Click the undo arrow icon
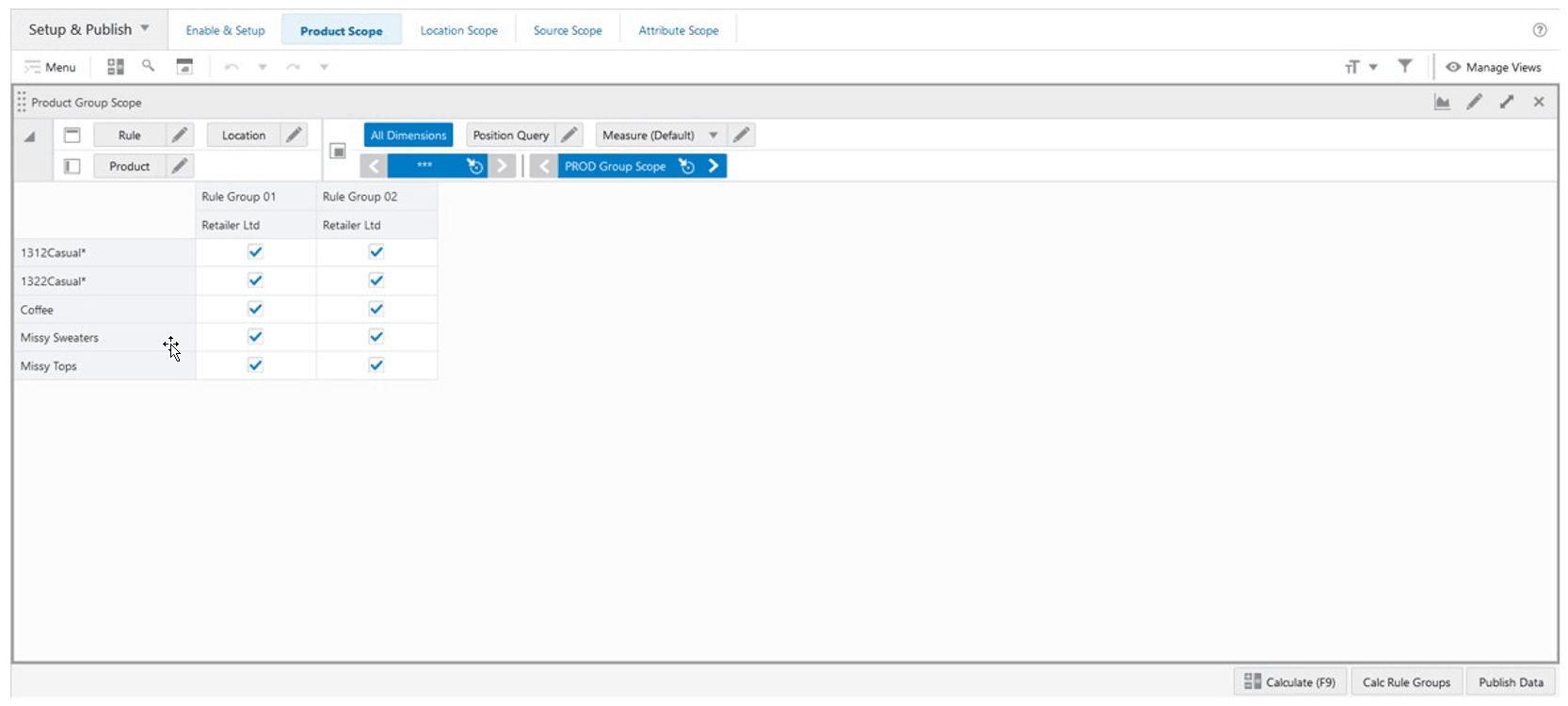The image size is (1568, 706). pos(232,67)
